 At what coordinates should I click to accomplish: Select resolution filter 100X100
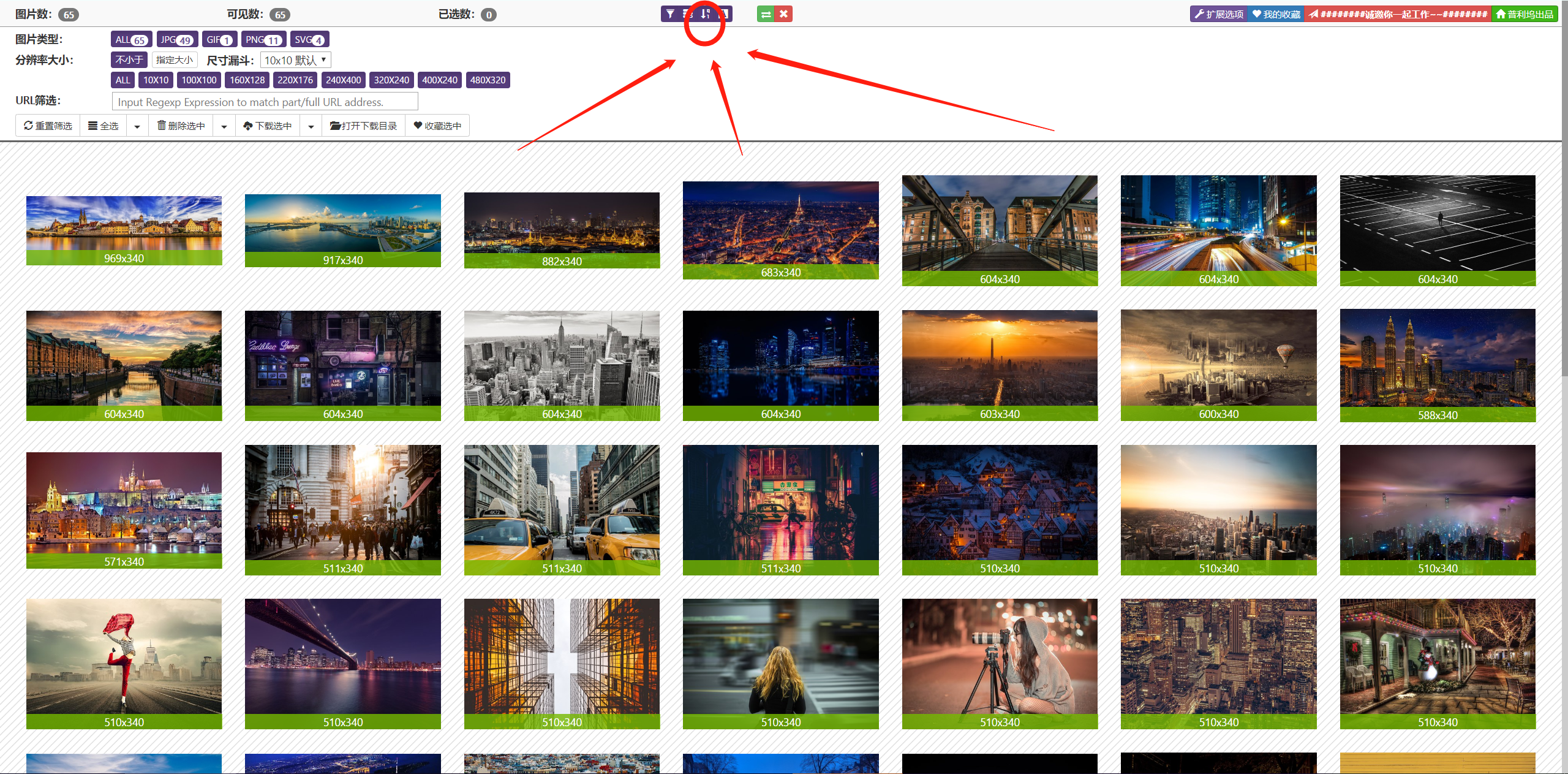click(199, 80)
